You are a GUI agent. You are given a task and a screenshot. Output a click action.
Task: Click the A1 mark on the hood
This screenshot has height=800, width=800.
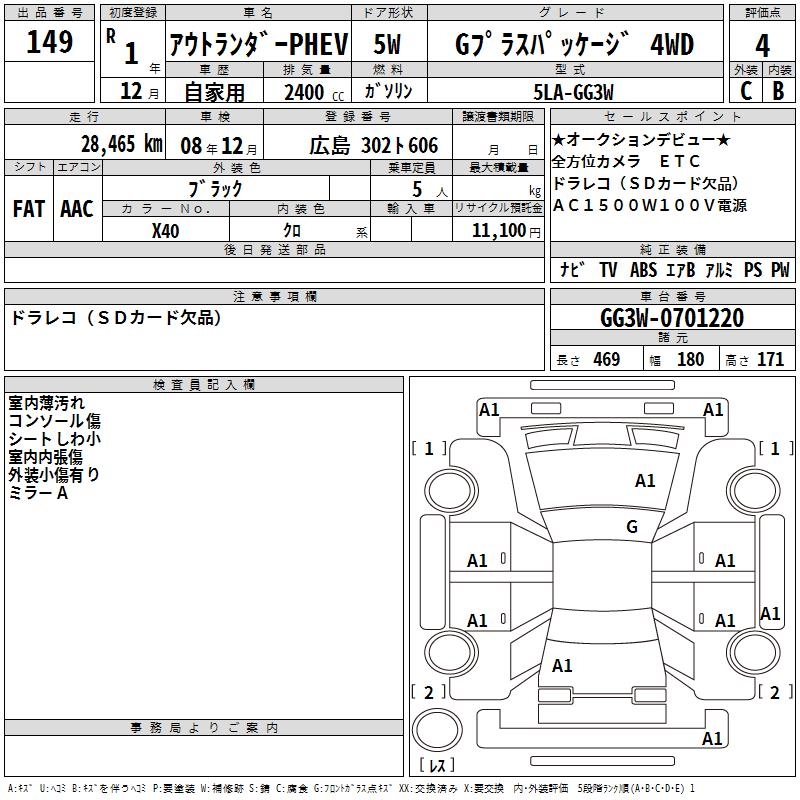click(x=645, y=481)
